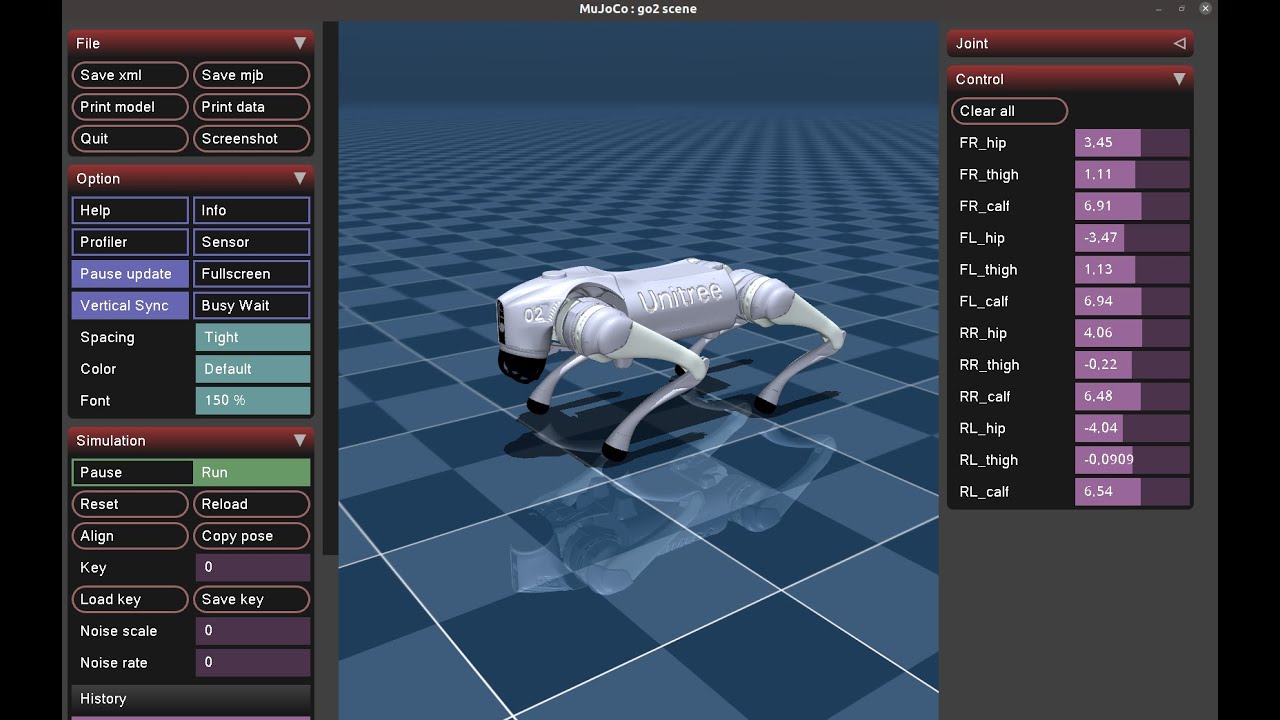Collapse the Simulation section triangle

pyautogui.click(x=299, y=440)
